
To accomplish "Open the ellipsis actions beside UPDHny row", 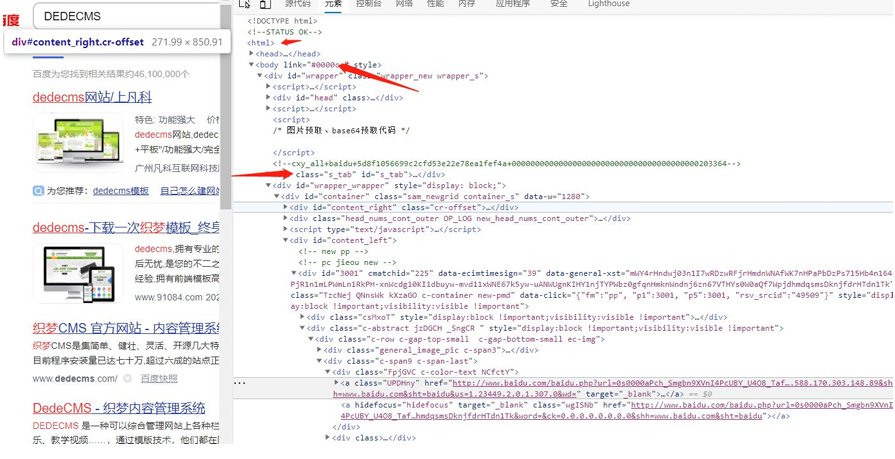I will pos(240,383).
